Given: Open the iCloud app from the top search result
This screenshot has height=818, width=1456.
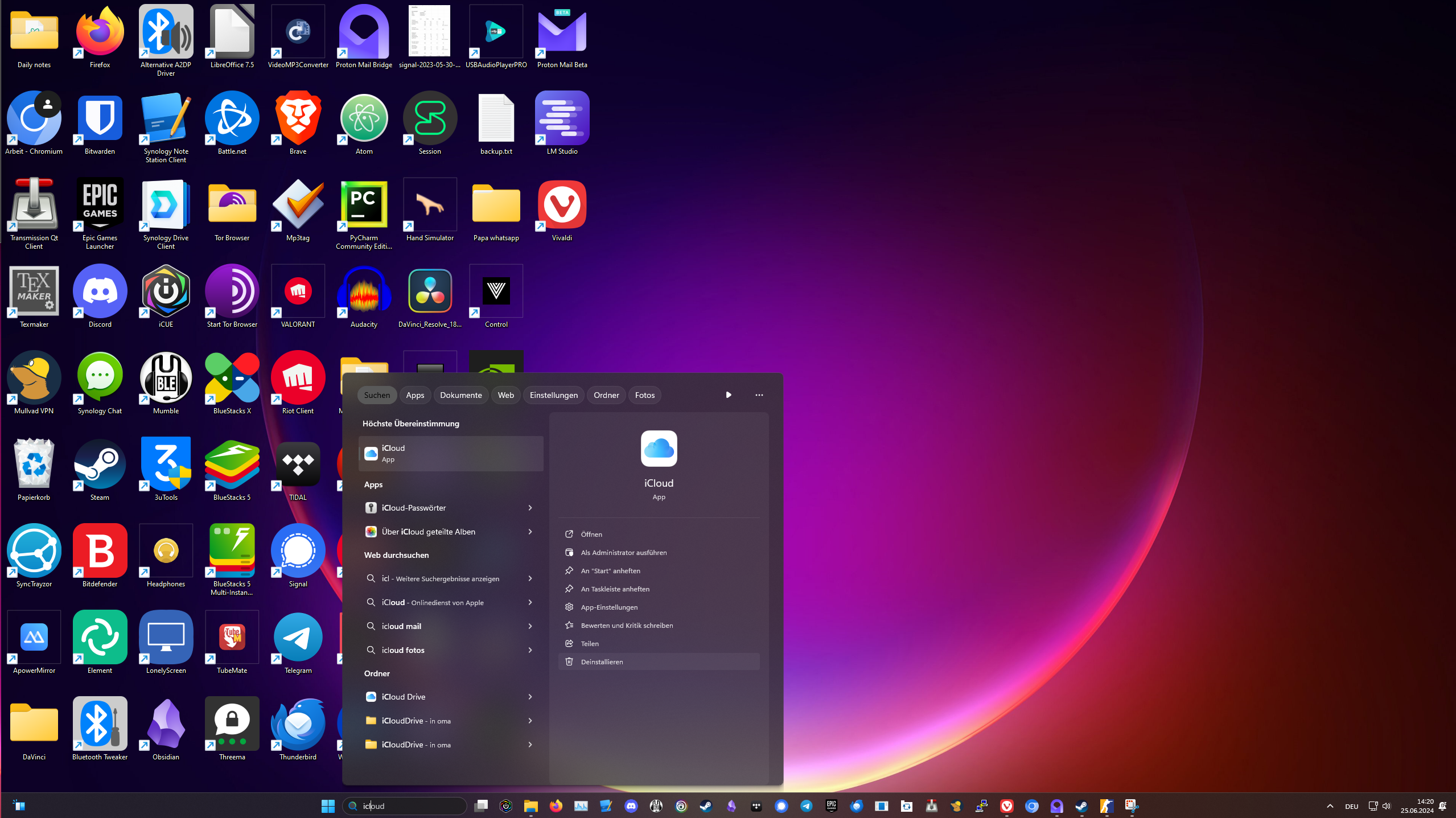Looking at the screenshot, I should [x=450, y=453].
